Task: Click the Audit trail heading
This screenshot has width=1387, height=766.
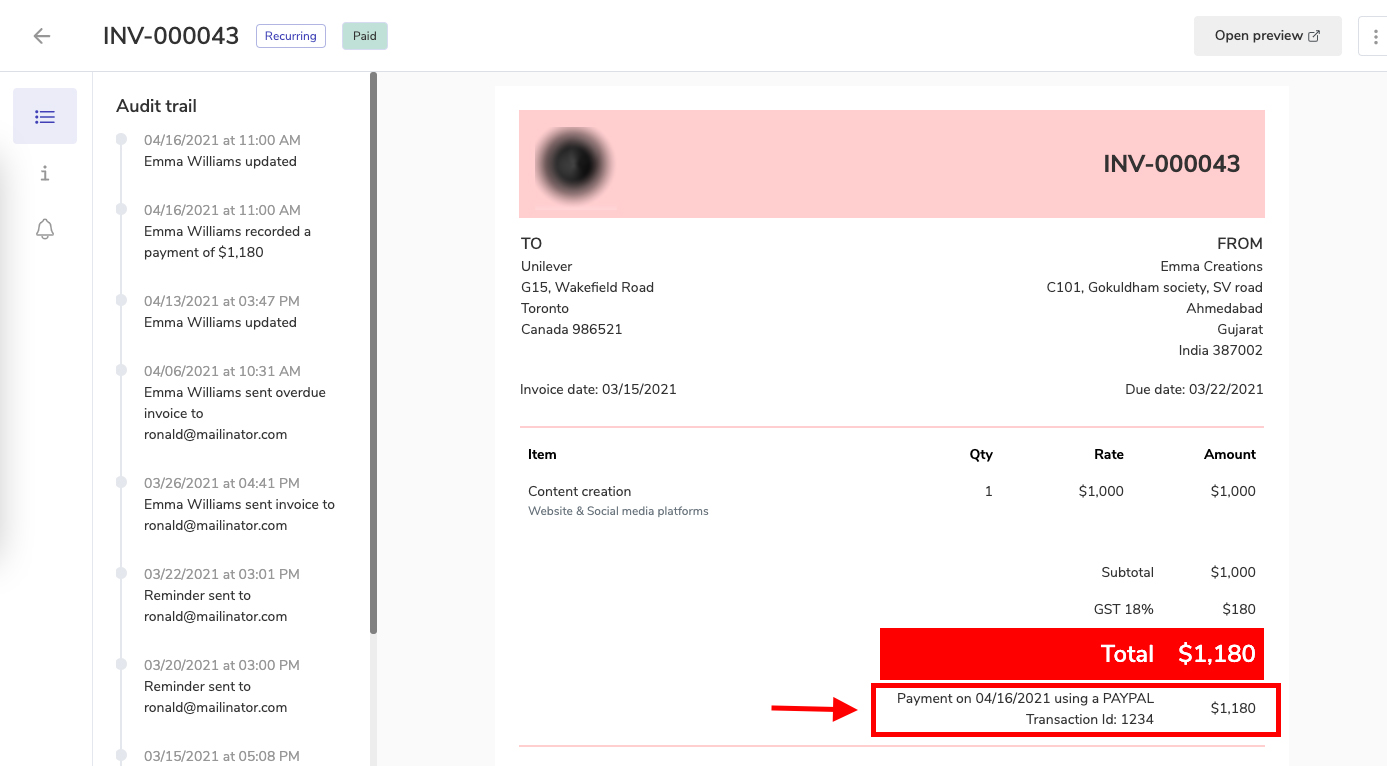Action: pyautogui.click(x=156, y=106)
